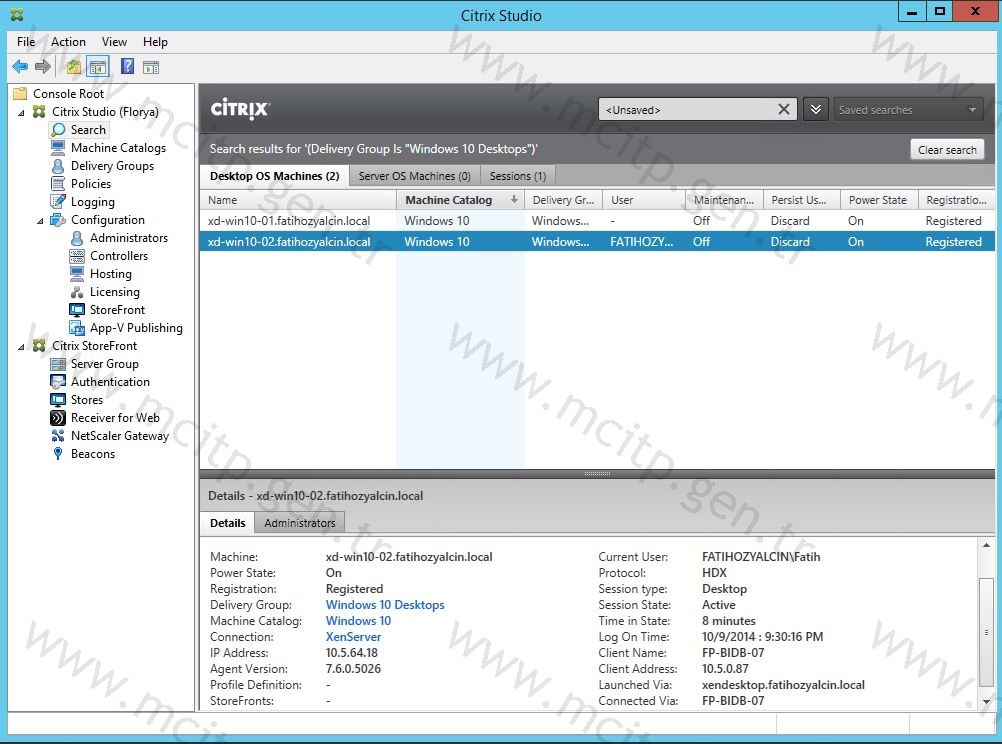Viewport: 1002px width, 744px height.
Task: Sort by the Maintenan... column header
Action: [x=725, y=200]
